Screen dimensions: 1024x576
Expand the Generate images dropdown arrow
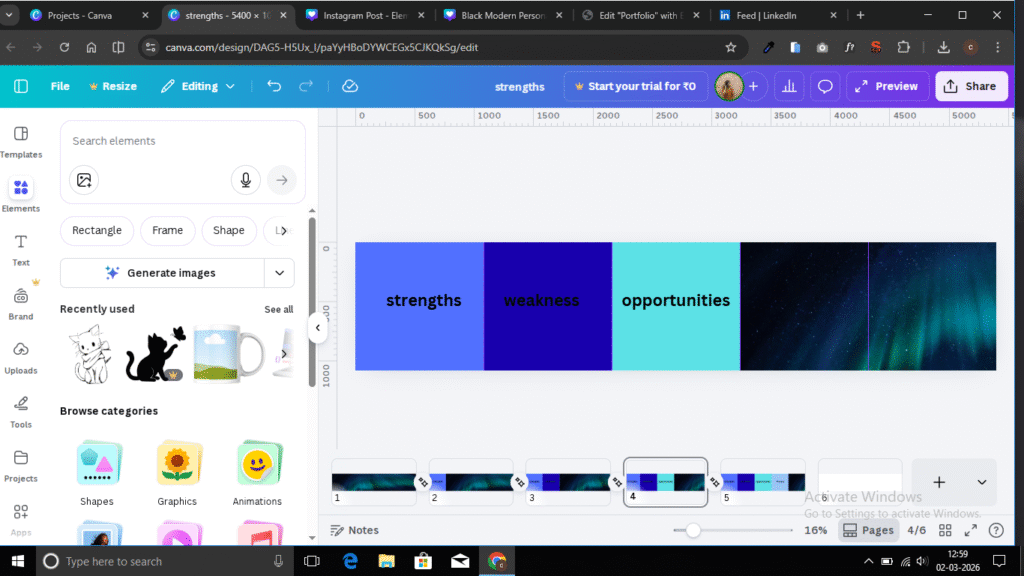pos(279,272)
